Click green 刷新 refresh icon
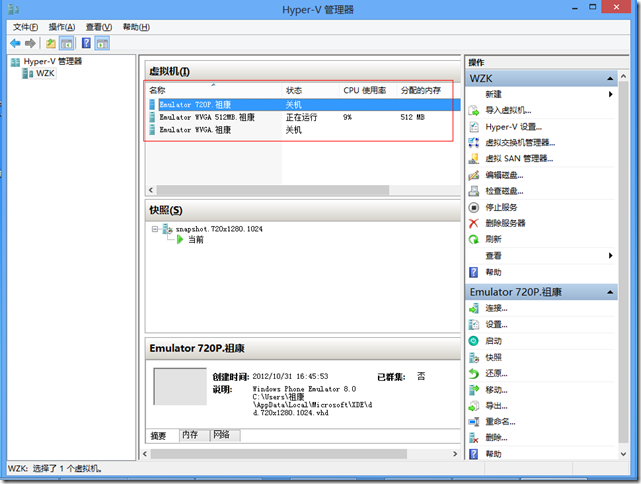This screenshot has width=641, height=484. 473,239
